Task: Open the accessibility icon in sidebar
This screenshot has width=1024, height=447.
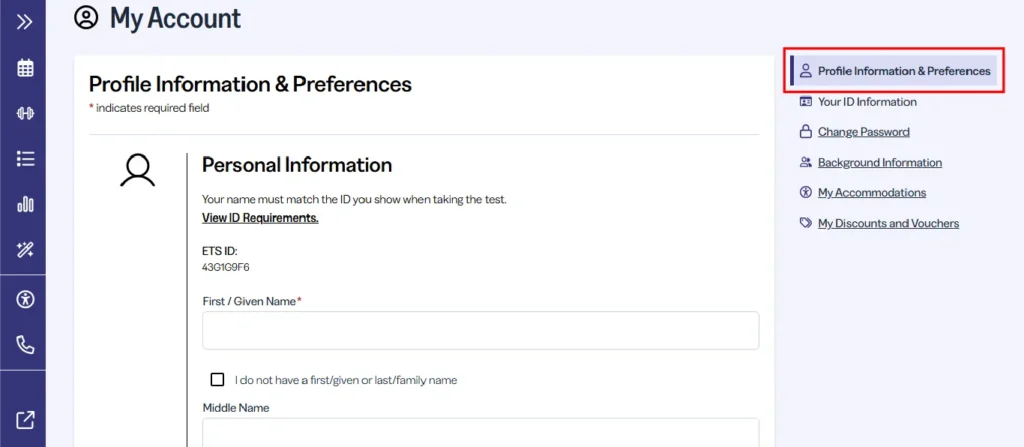Action: (x=25, y=299)
